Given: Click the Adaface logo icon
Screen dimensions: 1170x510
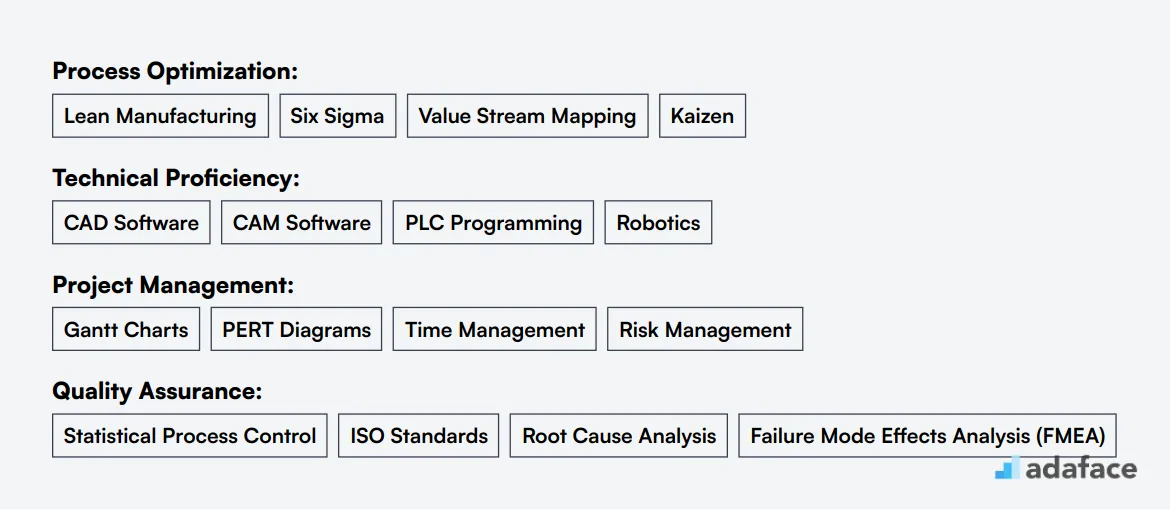Looking at the screenshot, I should point(1007,467).
